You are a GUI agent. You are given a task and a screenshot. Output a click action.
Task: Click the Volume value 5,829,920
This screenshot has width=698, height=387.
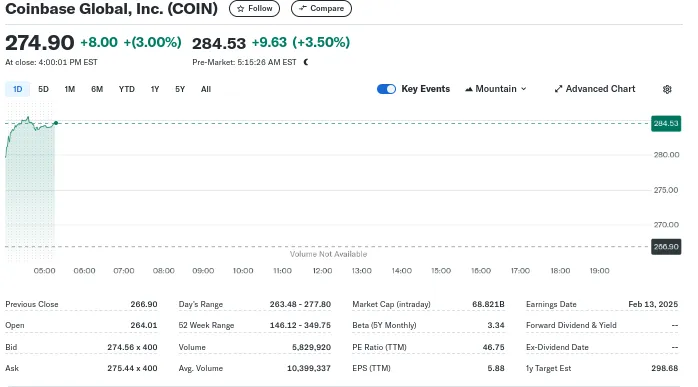(312, 347)
